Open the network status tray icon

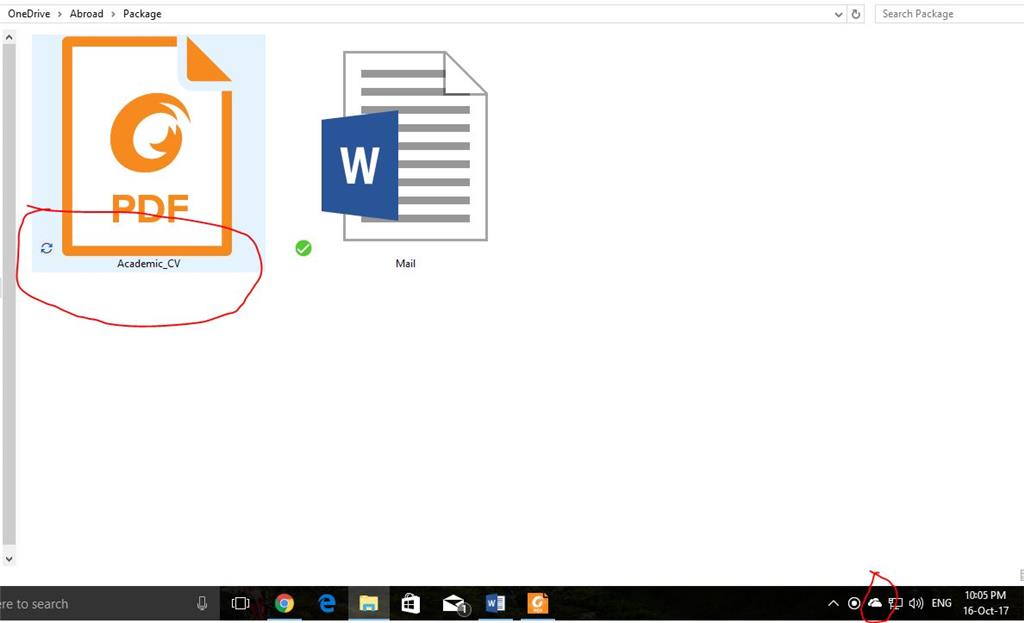point(895,603)
